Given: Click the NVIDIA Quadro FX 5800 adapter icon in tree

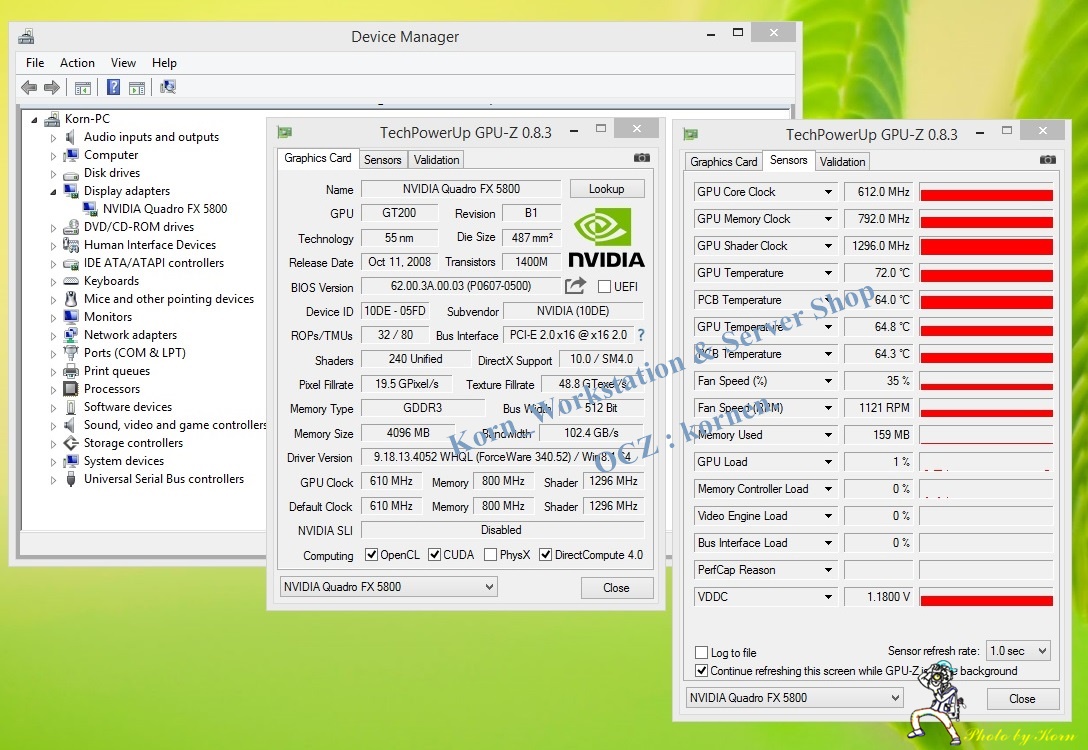Looking at the screenshot, I should (90, 209).
